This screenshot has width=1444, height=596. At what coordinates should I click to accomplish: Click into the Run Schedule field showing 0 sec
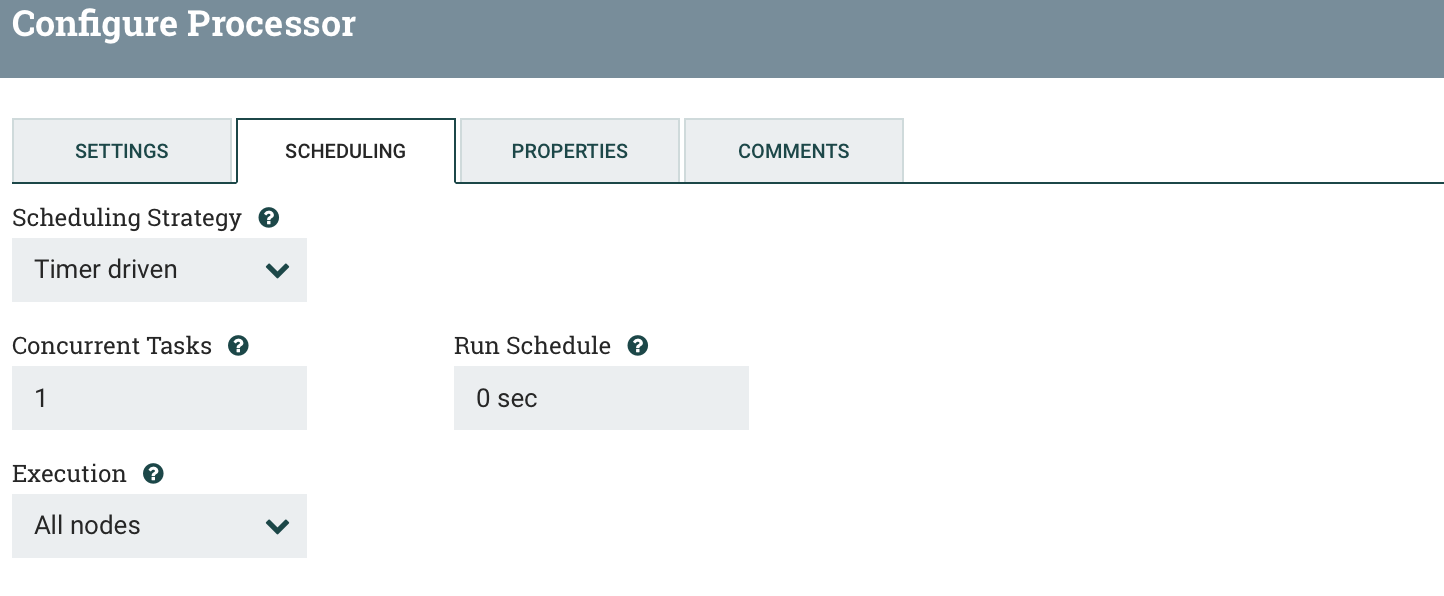pos(601,398)
